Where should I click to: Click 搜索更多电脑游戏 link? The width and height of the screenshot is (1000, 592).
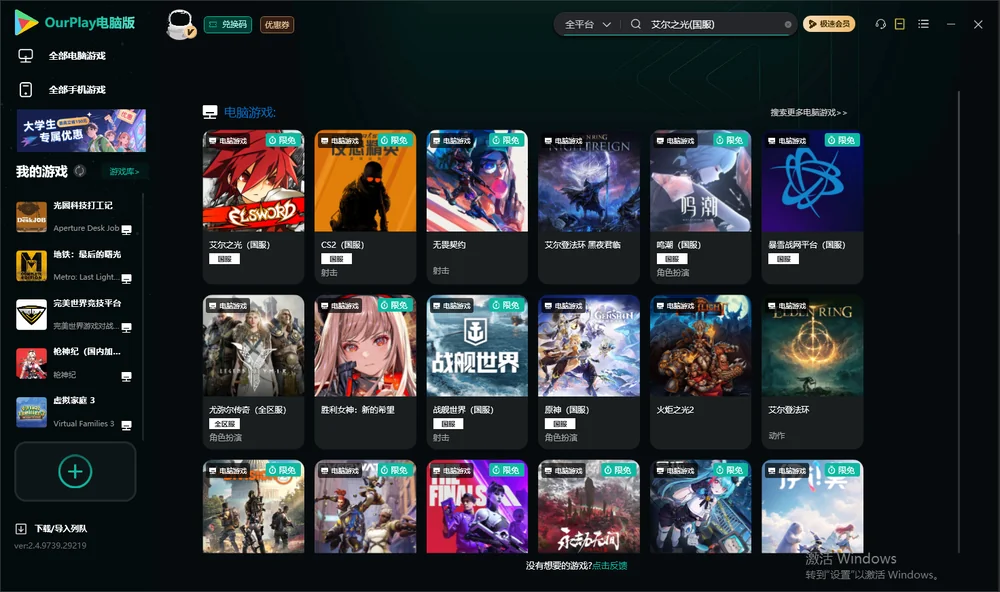click(x=809, y=113)
